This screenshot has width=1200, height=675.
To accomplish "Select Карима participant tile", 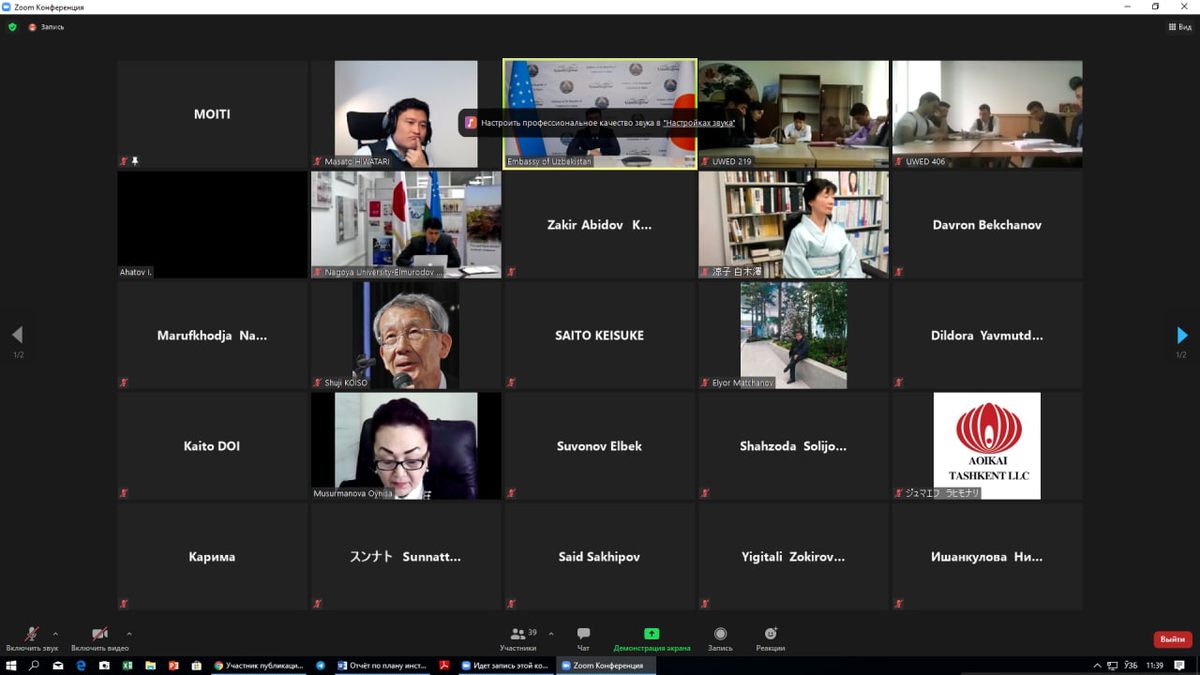I will pos(212,557).
